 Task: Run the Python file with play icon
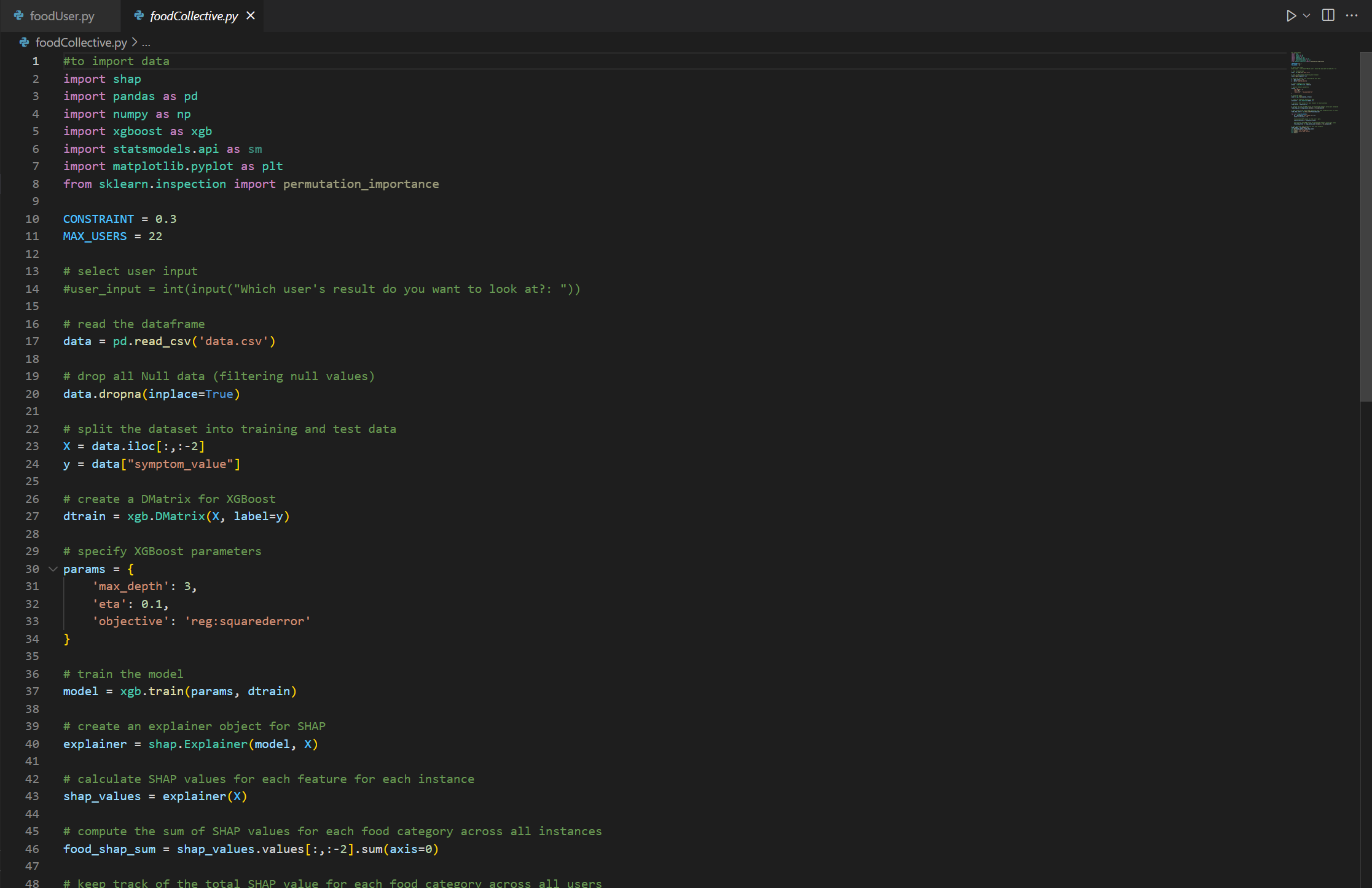click(1290, 16)
